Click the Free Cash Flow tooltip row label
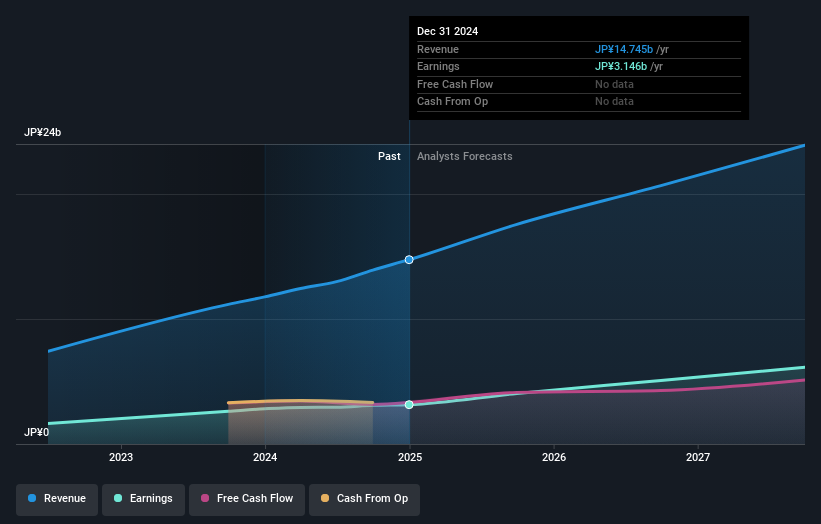The width and height of the screenshot is (821, 524). [x=455, y=84]
